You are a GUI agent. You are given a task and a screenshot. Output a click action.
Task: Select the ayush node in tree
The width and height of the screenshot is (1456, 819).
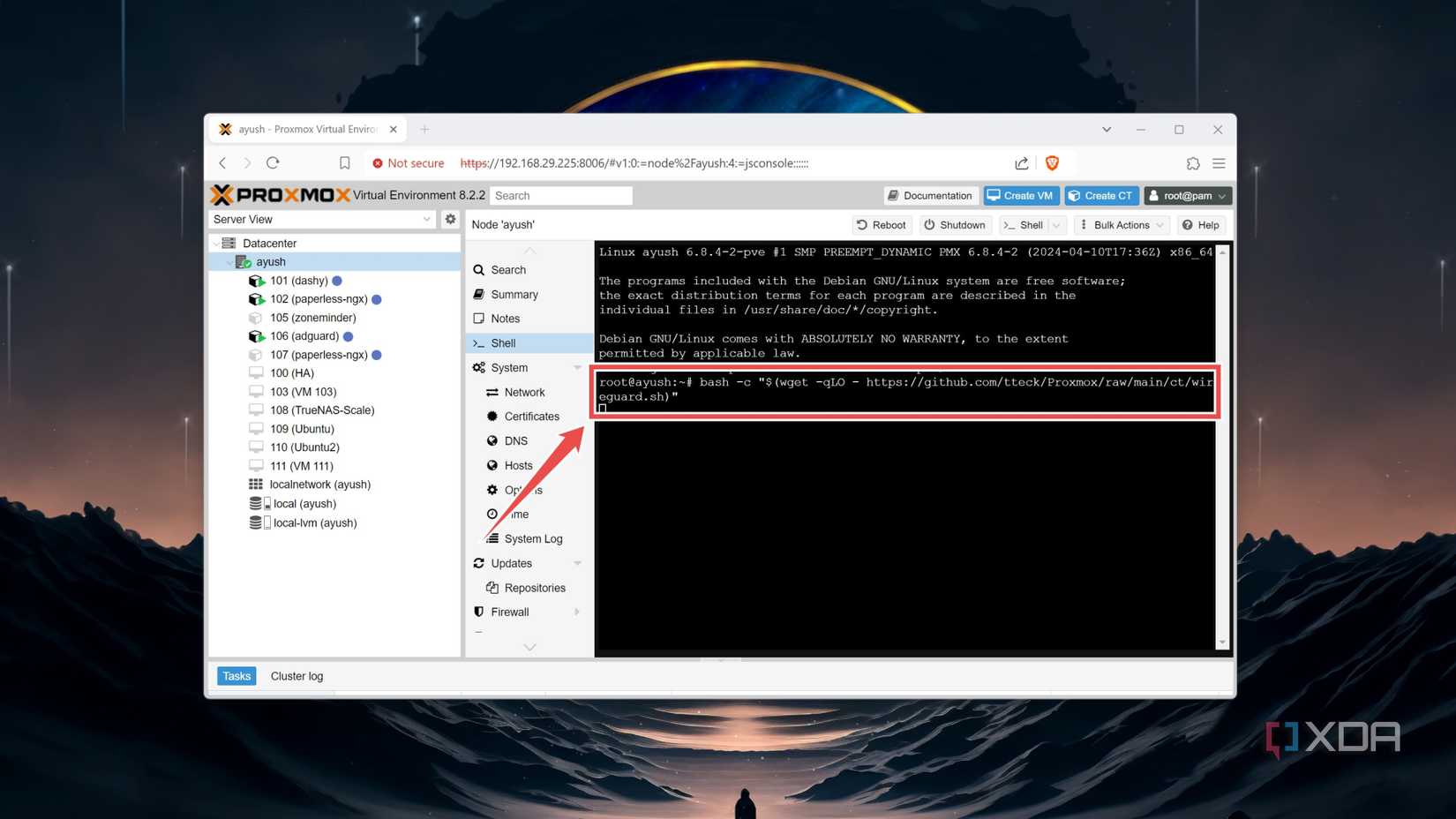pyautogui.click(x=335, y=262)
